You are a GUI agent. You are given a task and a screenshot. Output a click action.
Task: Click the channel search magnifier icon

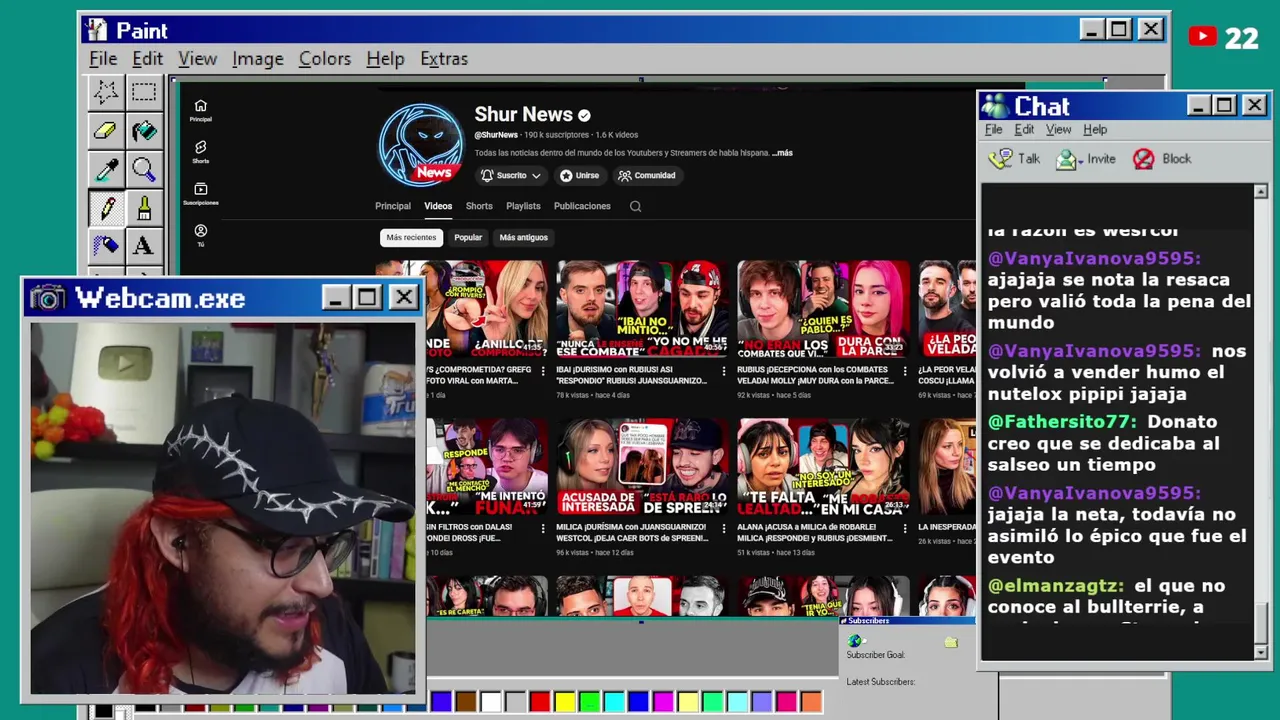(x=635, y=206)
